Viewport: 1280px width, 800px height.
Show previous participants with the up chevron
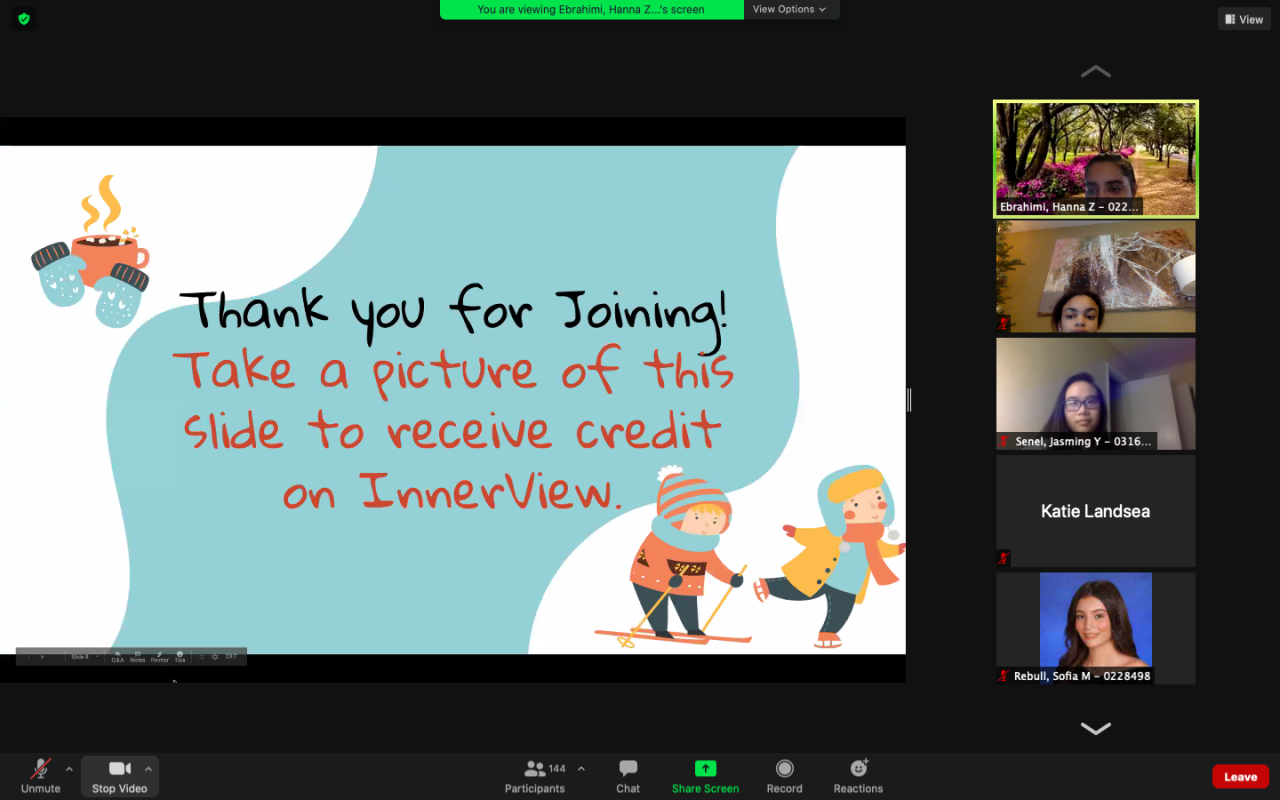point(1096,71)
